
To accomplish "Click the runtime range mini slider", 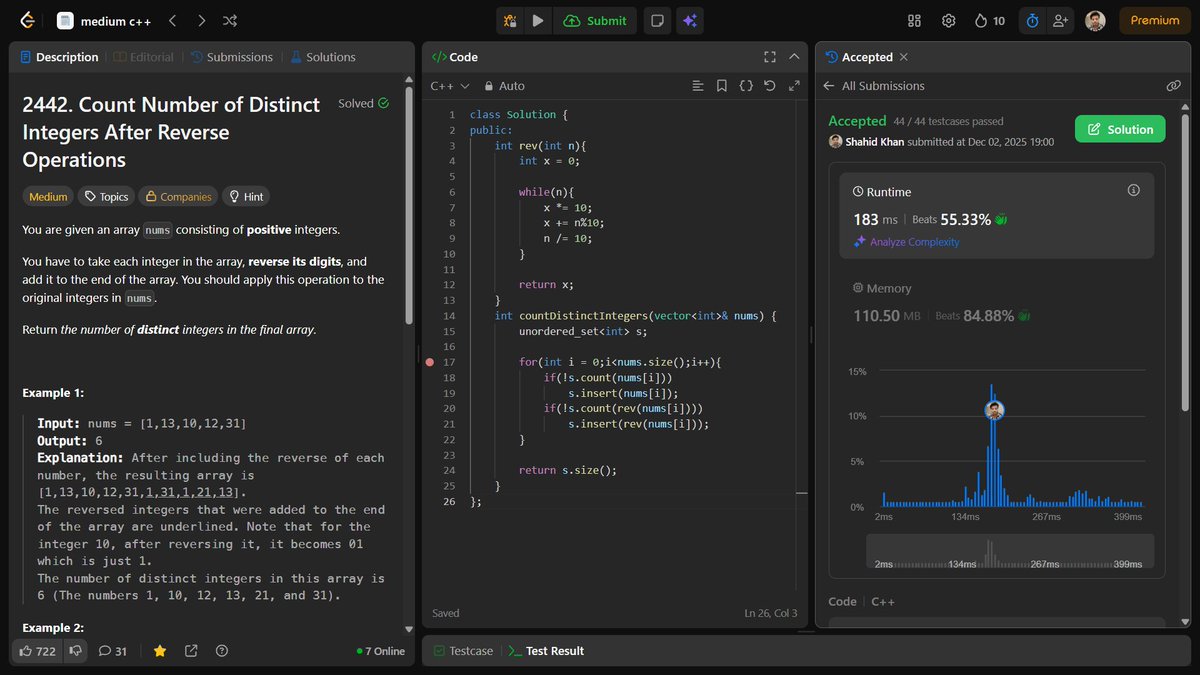I will 1009,552.
